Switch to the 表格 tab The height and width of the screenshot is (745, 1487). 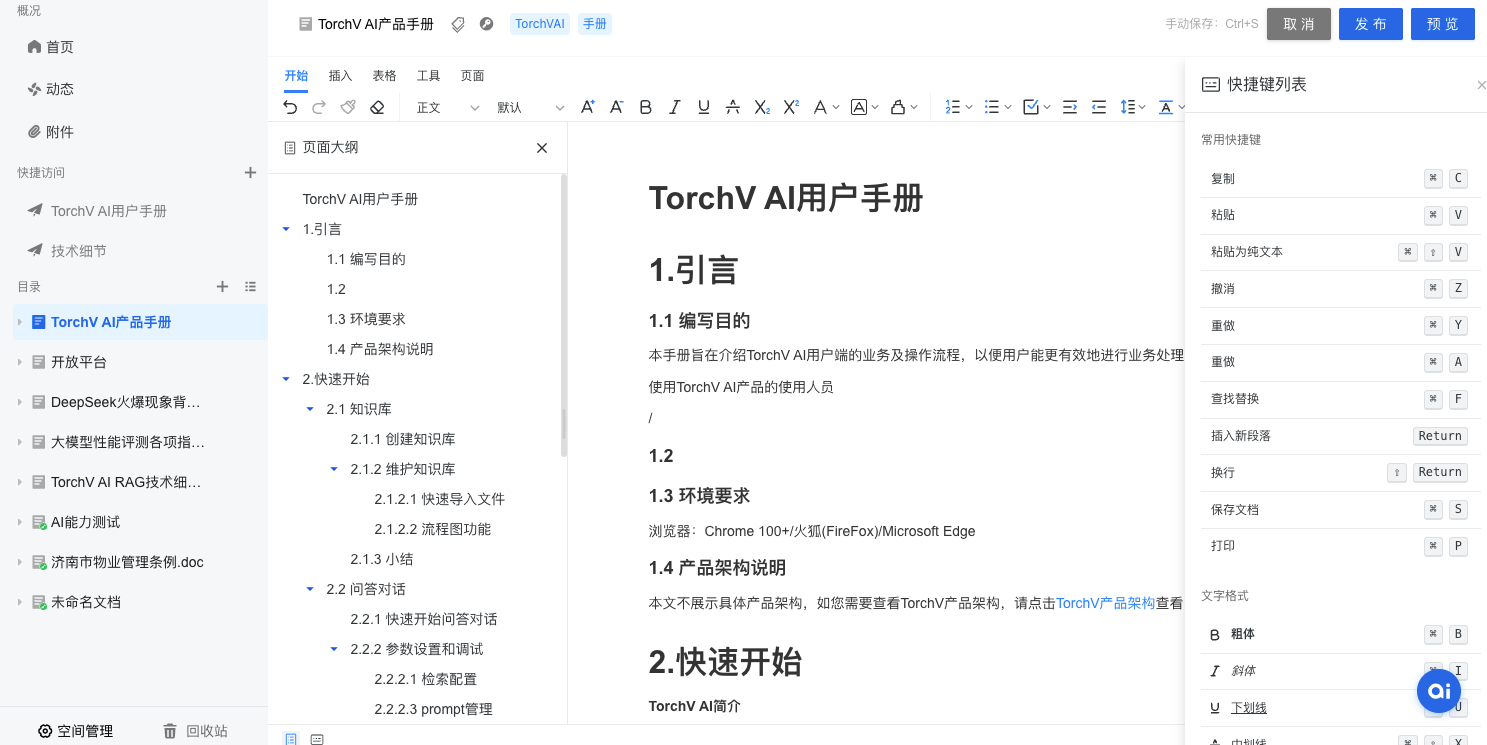click(x=385, y=76)
